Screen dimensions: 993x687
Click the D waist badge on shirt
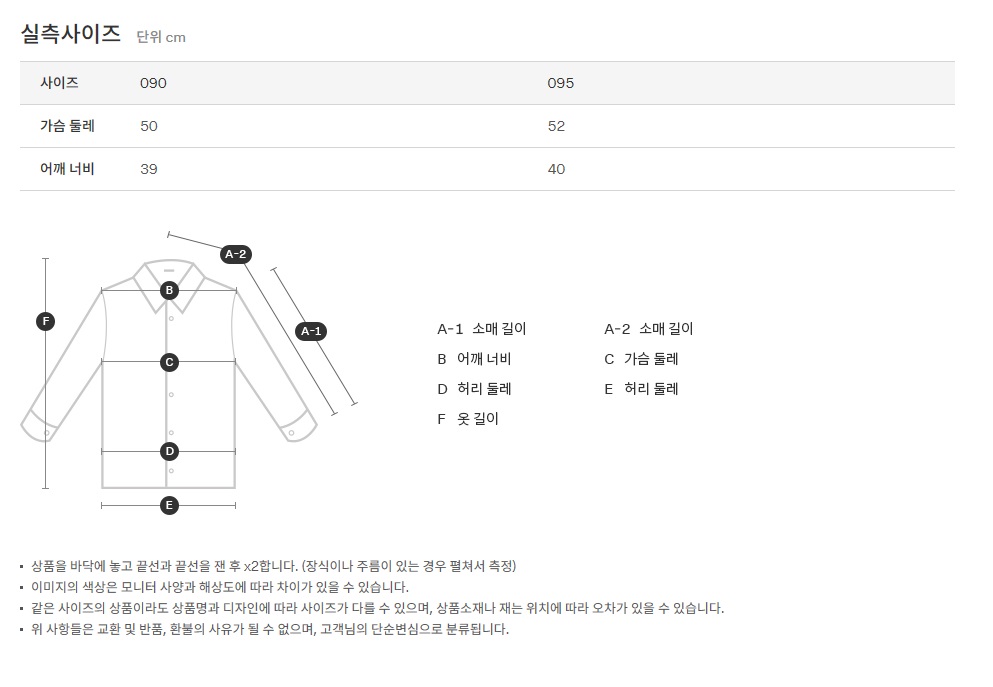tap(169, 451)
